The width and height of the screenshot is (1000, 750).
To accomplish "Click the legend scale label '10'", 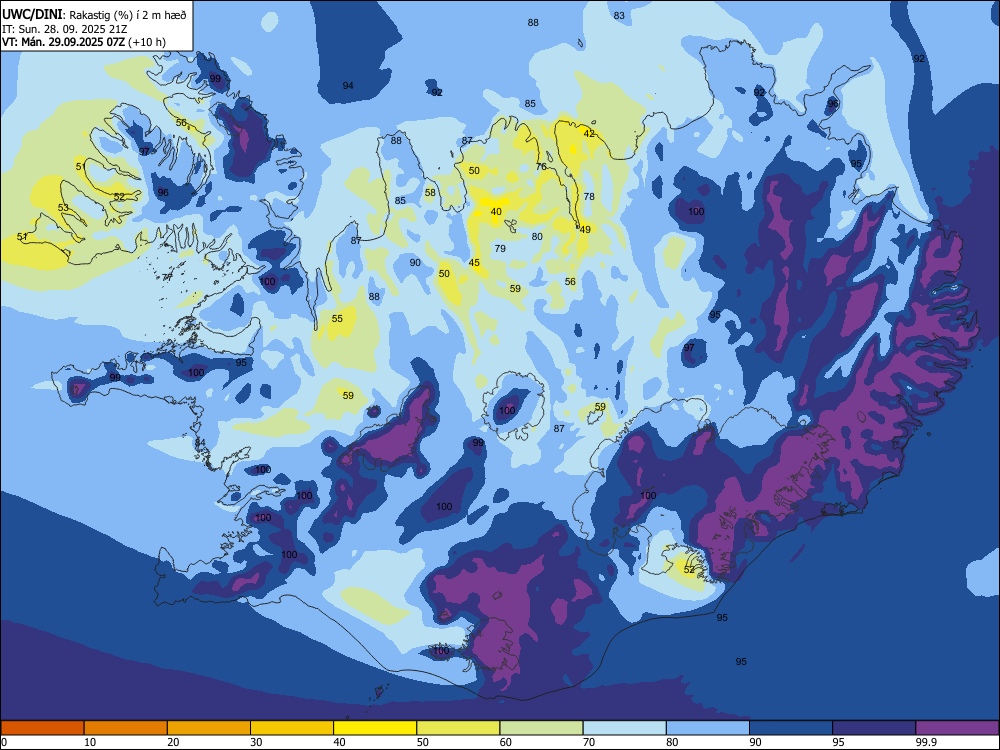I will tap(90, 742).
